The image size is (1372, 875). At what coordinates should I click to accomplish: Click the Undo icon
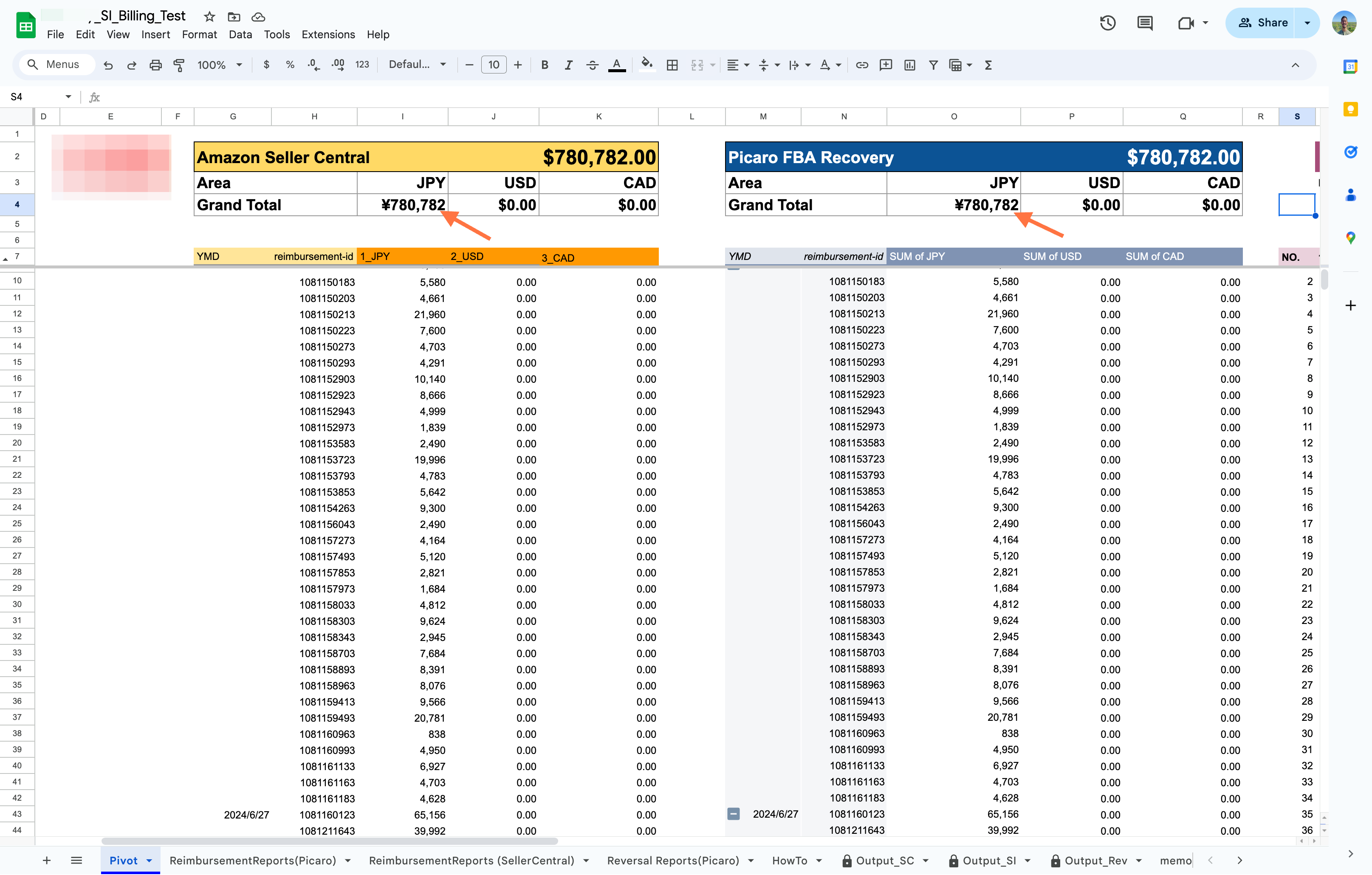pos(108,65)
